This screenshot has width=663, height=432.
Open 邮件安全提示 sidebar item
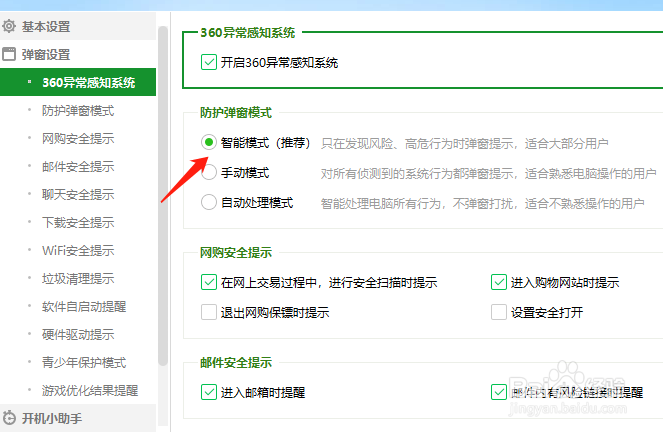coord(78,166)
